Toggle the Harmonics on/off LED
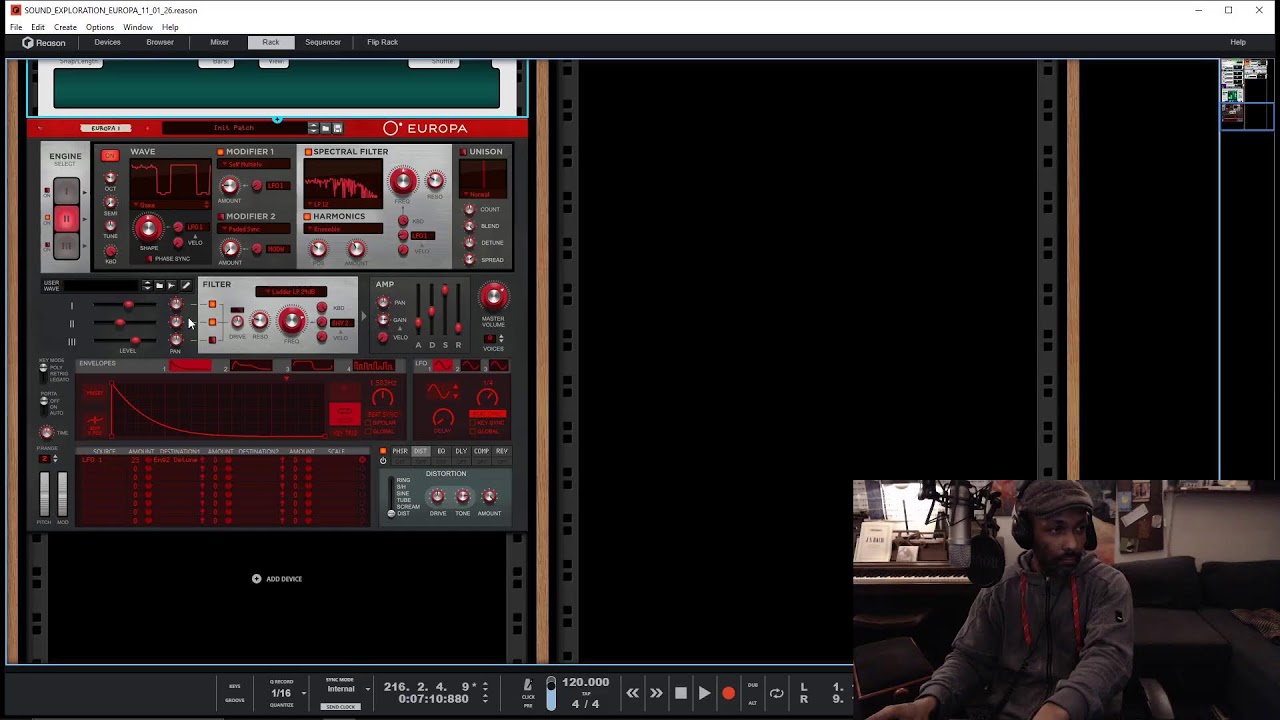Image resolution: width=1280 pixels, height=720 pixels. point(308,216)
